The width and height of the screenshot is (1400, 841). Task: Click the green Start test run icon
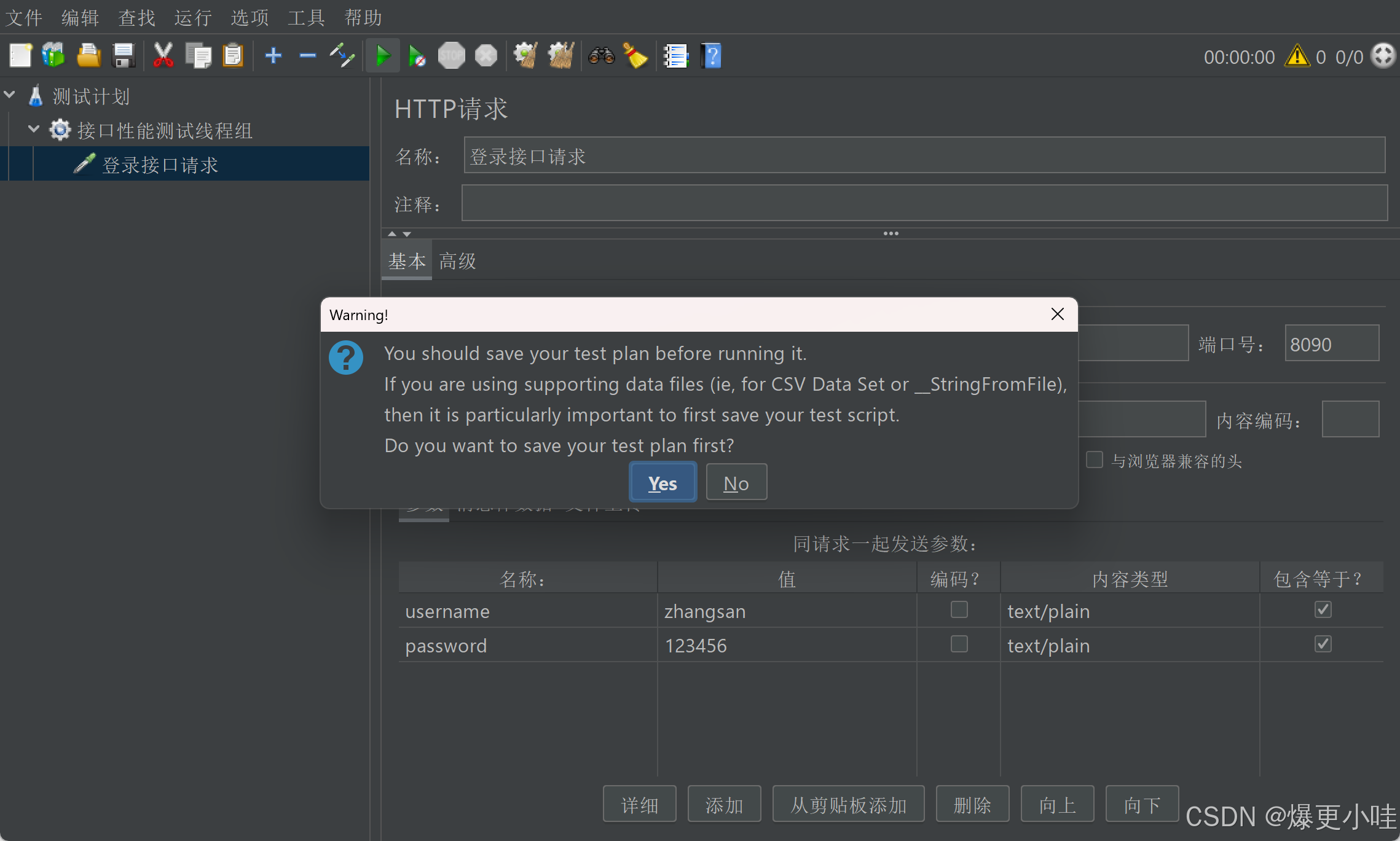(x=383, y=56)
